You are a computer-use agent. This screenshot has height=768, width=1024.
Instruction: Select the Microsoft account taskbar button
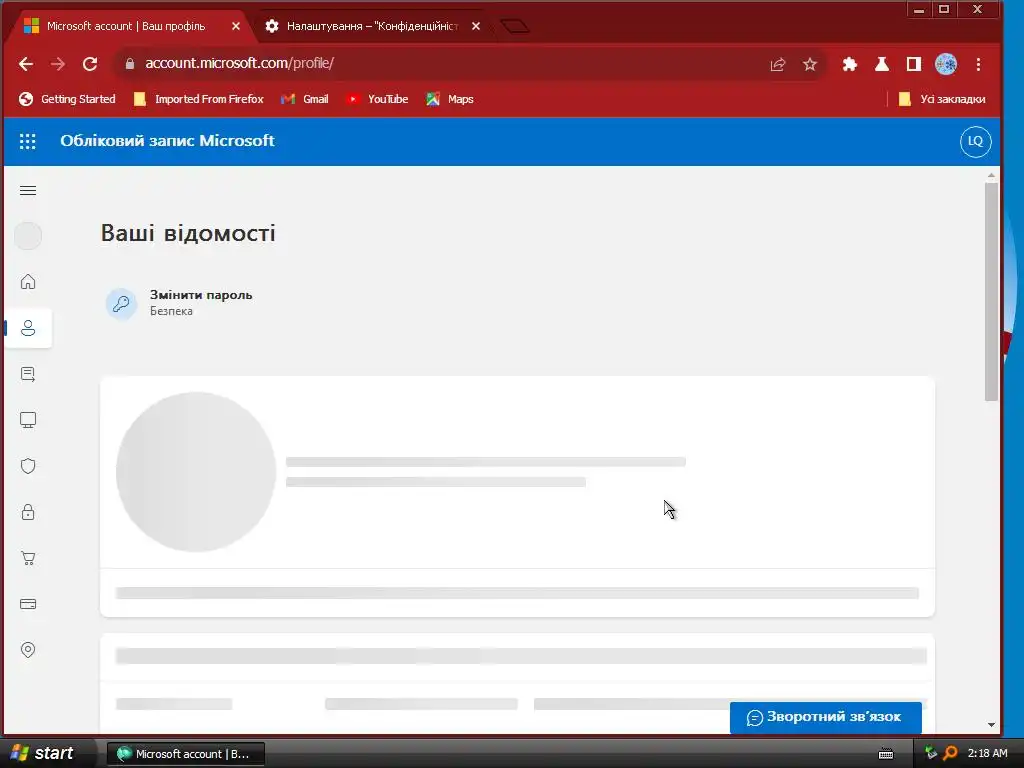pyautogui.click(x=185, y=754)
